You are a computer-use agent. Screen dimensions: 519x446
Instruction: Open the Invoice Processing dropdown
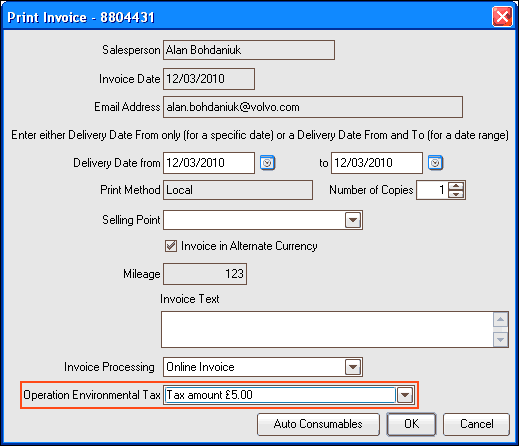pos(353,367)
